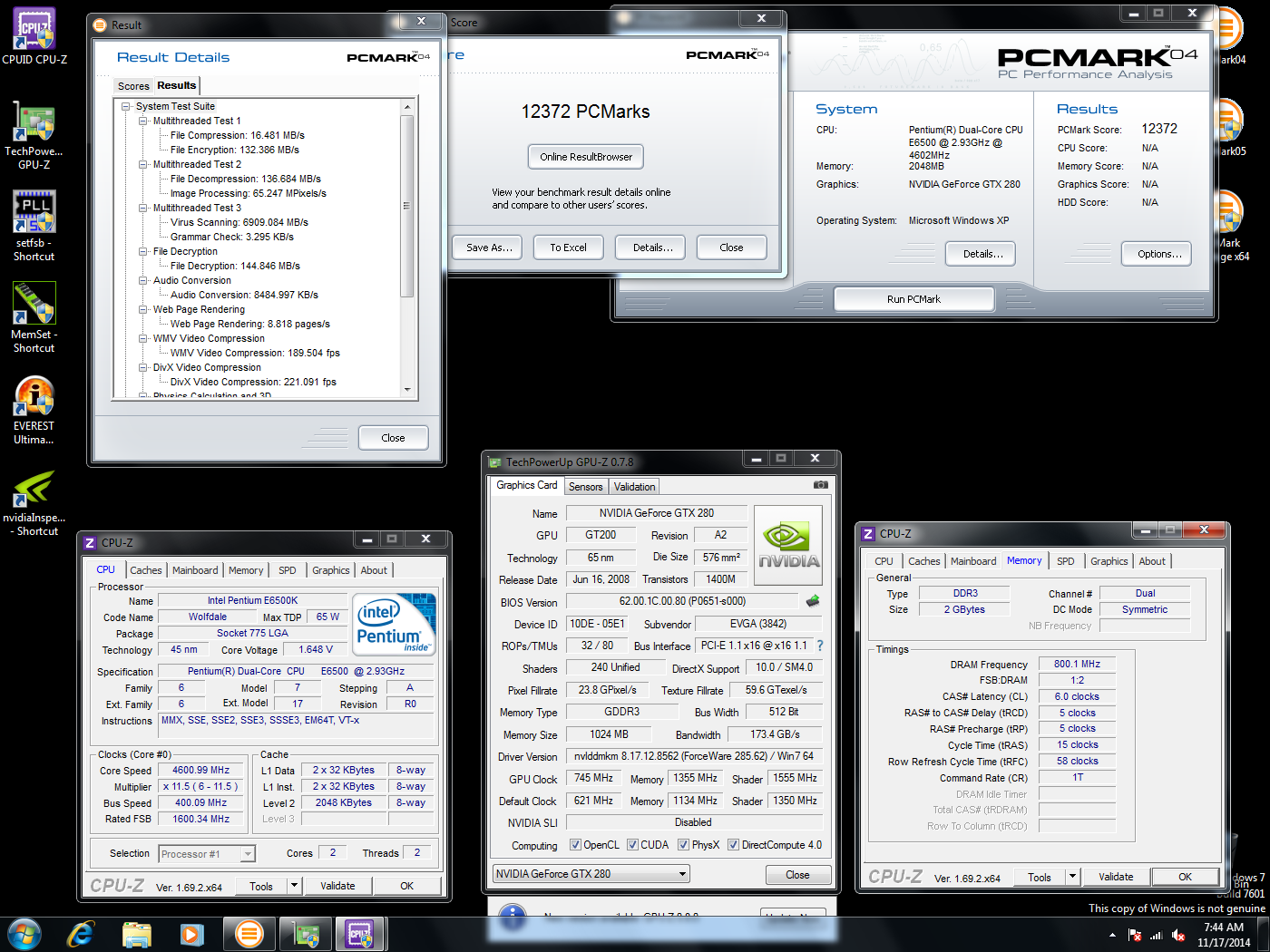1270x952 pixels.
Task: Collapse the WMV Video Compression node
Action: pos(143,338)
